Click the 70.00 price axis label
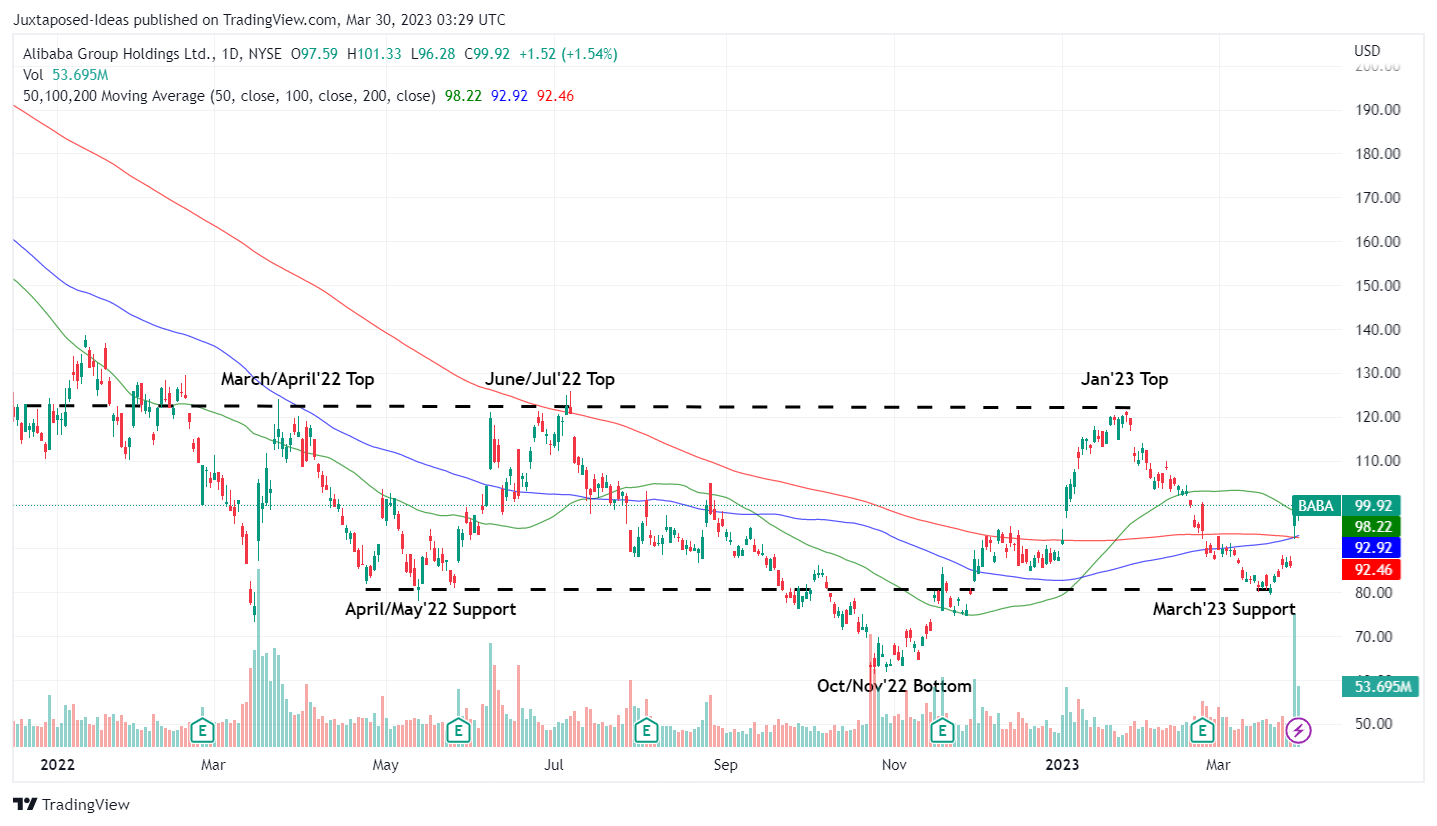1437x826 pixels. click(1376, 636)
